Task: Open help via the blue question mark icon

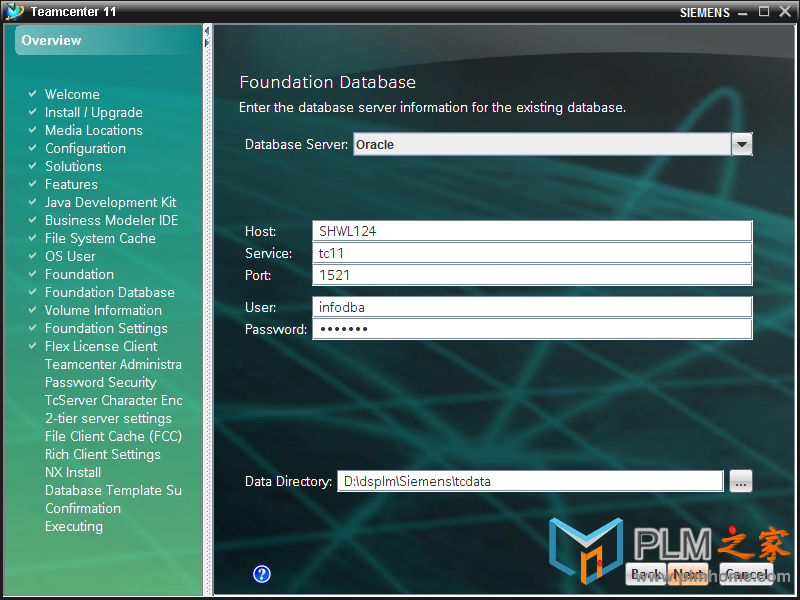Action: (x=262, y=574)
